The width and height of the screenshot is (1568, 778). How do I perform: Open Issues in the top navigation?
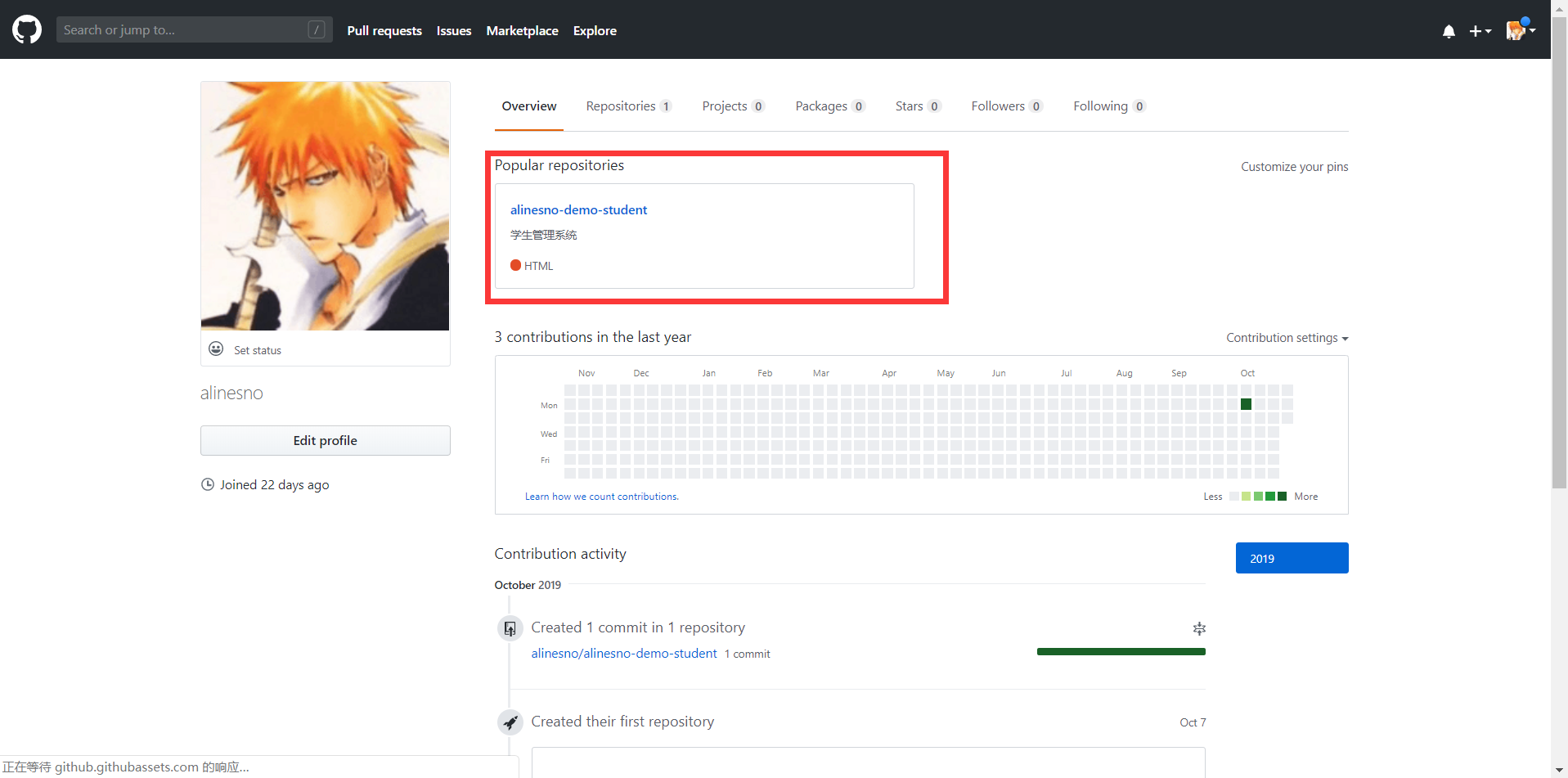pos(454,30)
